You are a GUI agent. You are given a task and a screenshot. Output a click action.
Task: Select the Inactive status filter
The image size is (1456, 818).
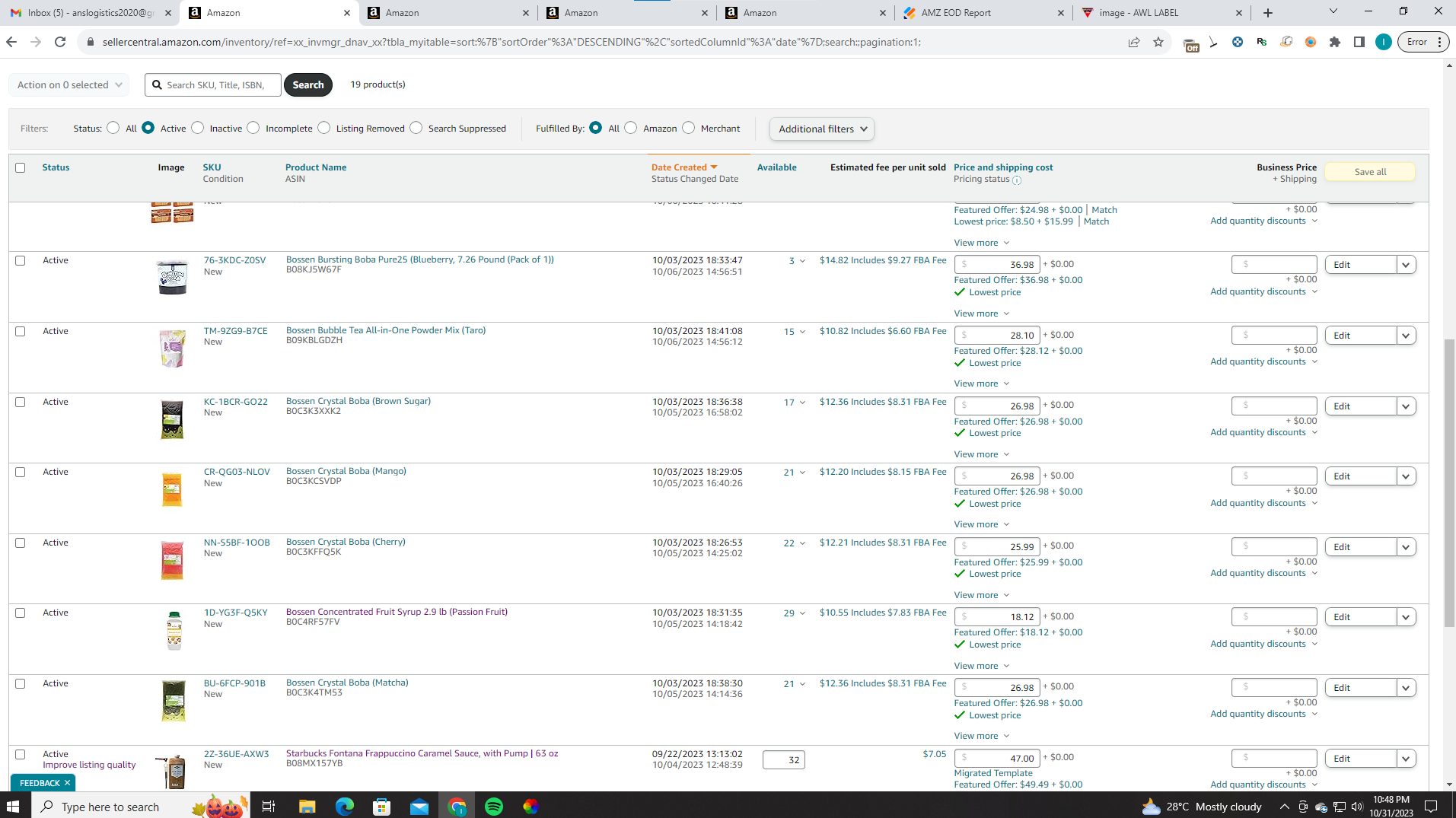tap(198, 128)
